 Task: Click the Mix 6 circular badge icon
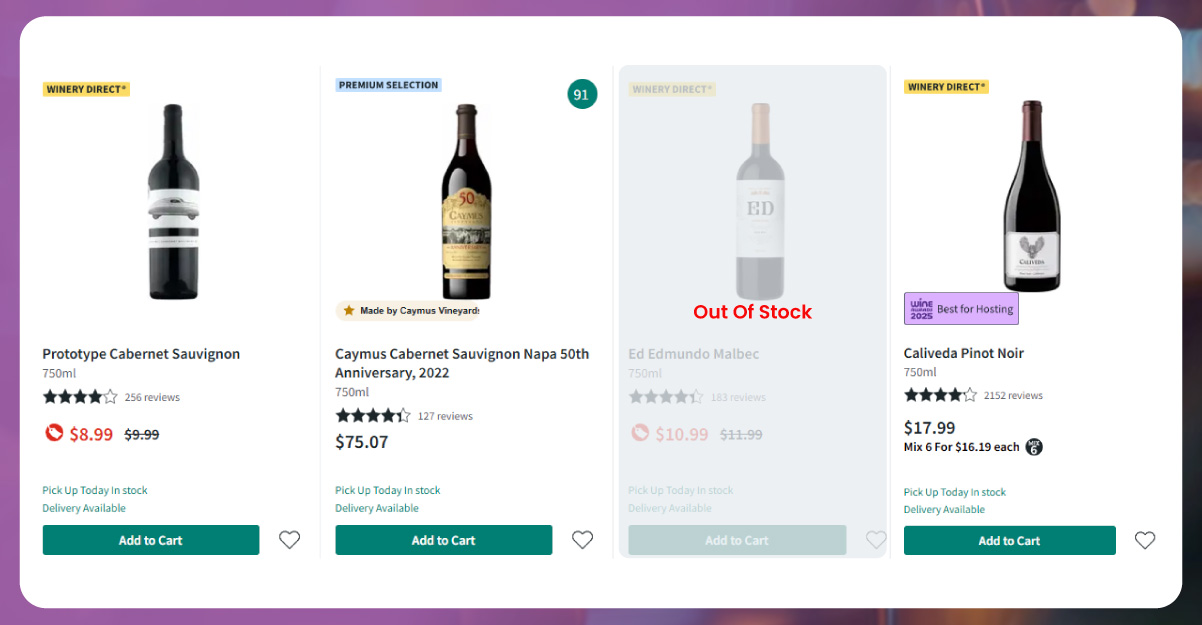pyautogui.click(x=1034, y=447)
